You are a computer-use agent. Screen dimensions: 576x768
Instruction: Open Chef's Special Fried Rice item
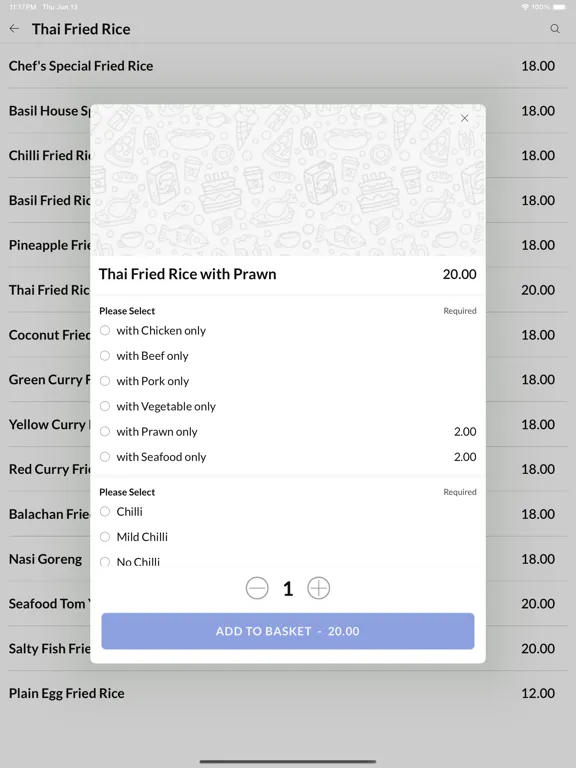[x=288, y=66]
